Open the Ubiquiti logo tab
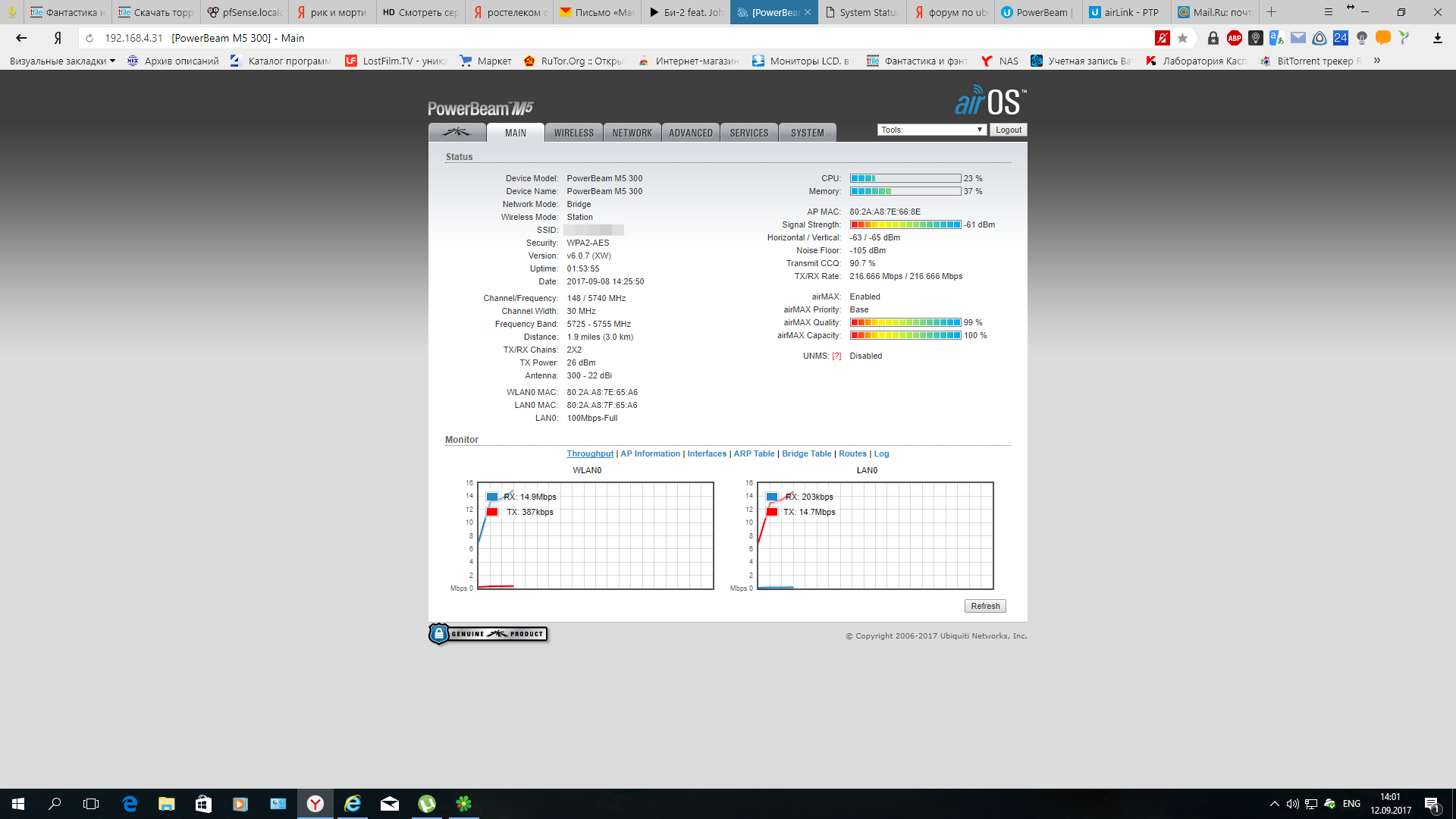1456x819 pixels. (457, 133)
